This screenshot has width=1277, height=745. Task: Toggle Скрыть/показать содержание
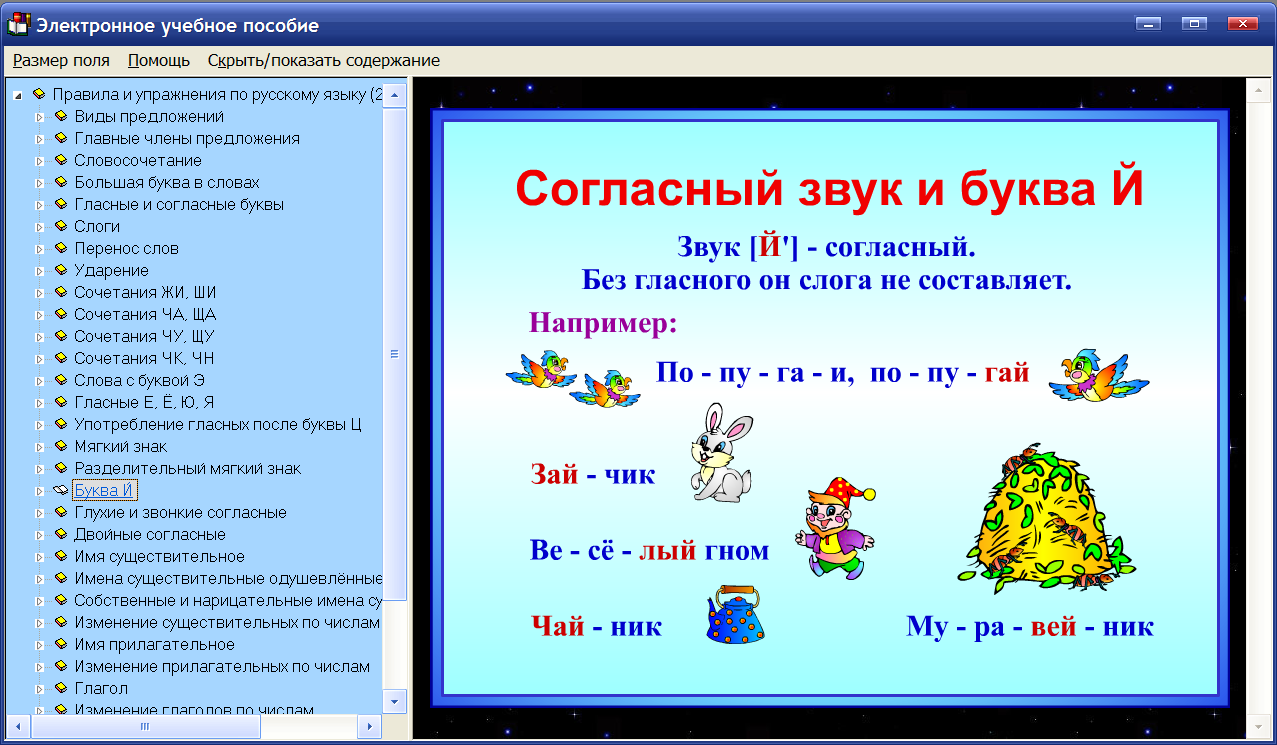pos(322,60)
